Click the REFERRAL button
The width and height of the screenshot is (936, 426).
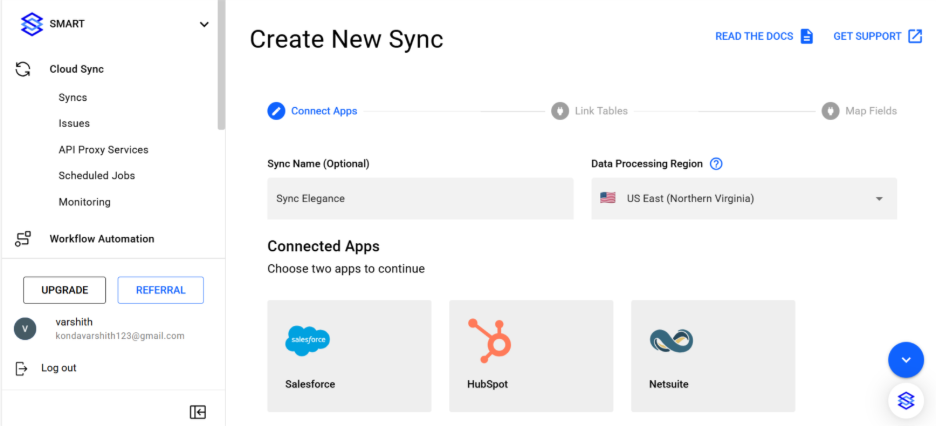point(161,290)
